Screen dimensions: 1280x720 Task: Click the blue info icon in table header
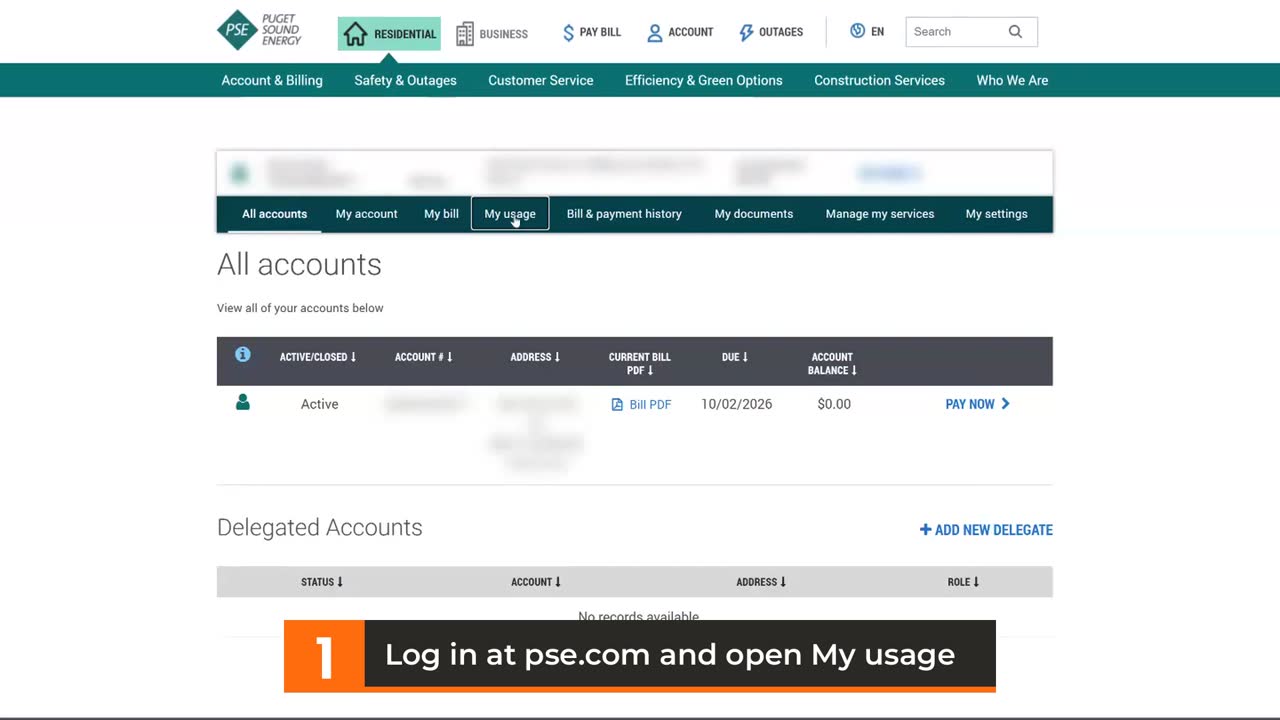click(x=242, y=354)
